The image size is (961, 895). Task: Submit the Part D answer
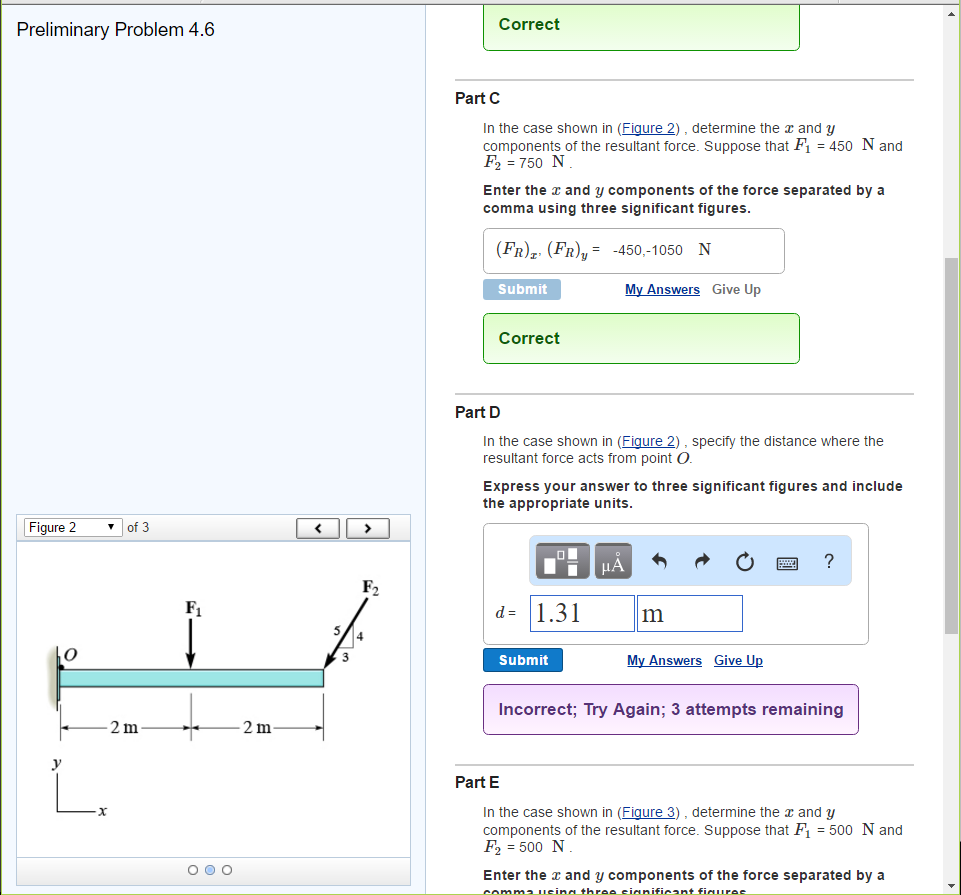pos(523,660)
